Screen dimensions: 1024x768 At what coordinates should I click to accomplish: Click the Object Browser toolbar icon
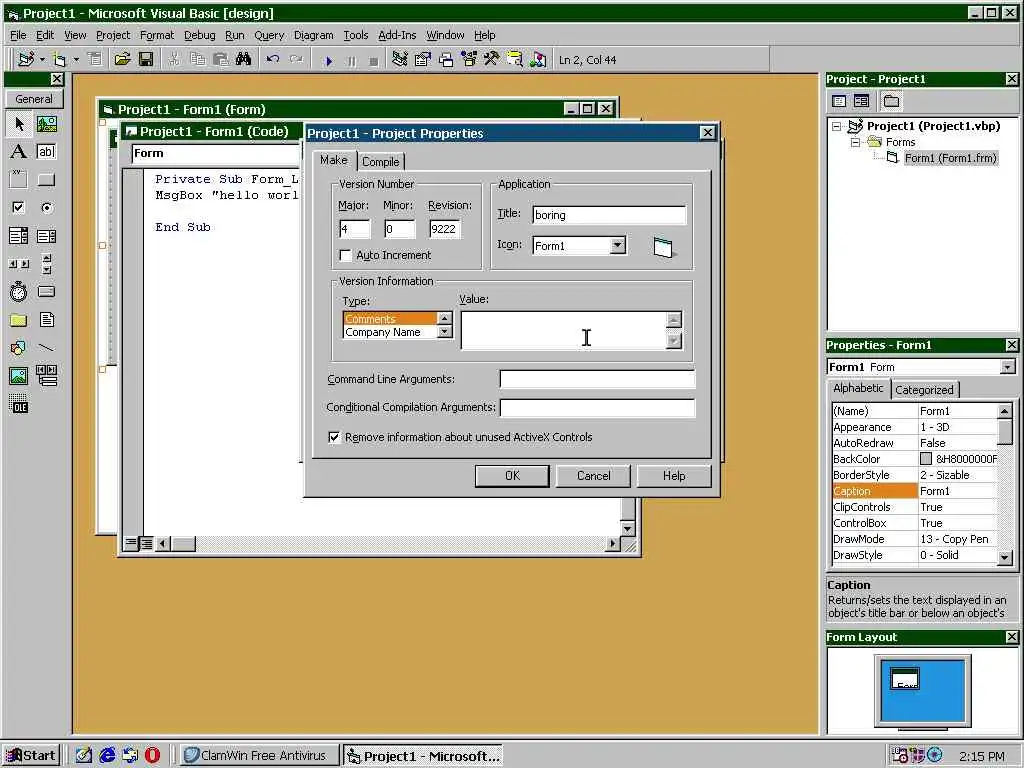469,60
